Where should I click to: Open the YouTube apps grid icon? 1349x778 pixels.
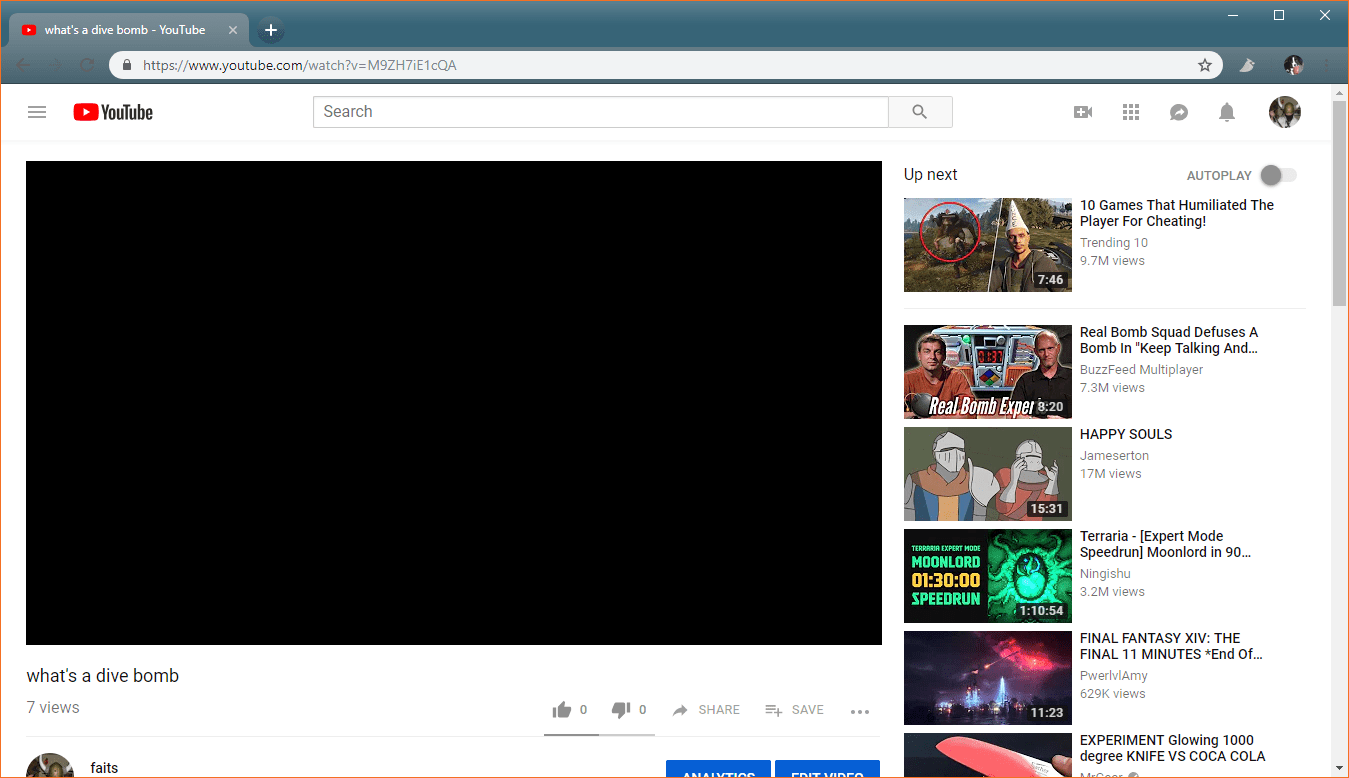[x=1131, y=112]
